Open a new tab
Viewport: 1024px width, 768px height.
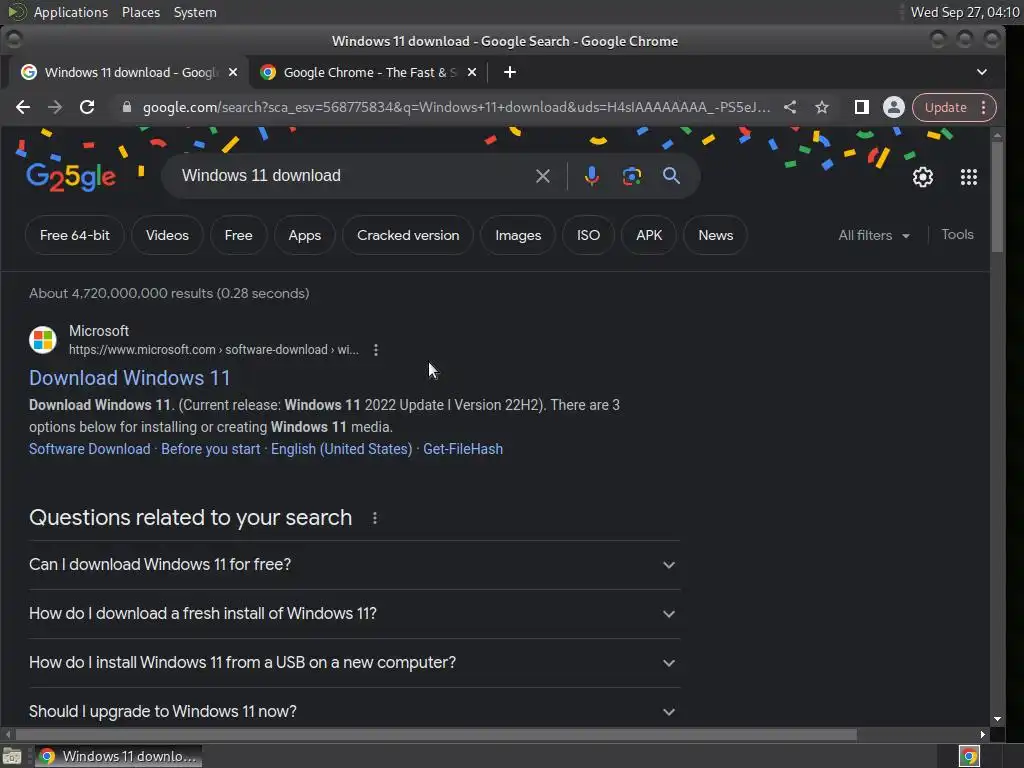[x=510, y=72]
